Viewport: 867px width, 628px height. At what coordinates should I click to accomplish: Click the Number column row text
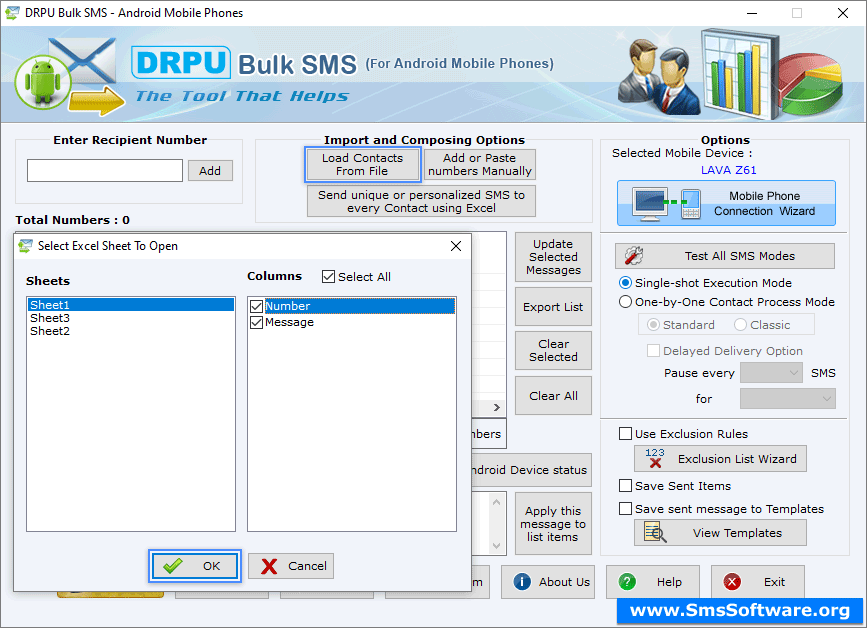(x=288, y=306)
